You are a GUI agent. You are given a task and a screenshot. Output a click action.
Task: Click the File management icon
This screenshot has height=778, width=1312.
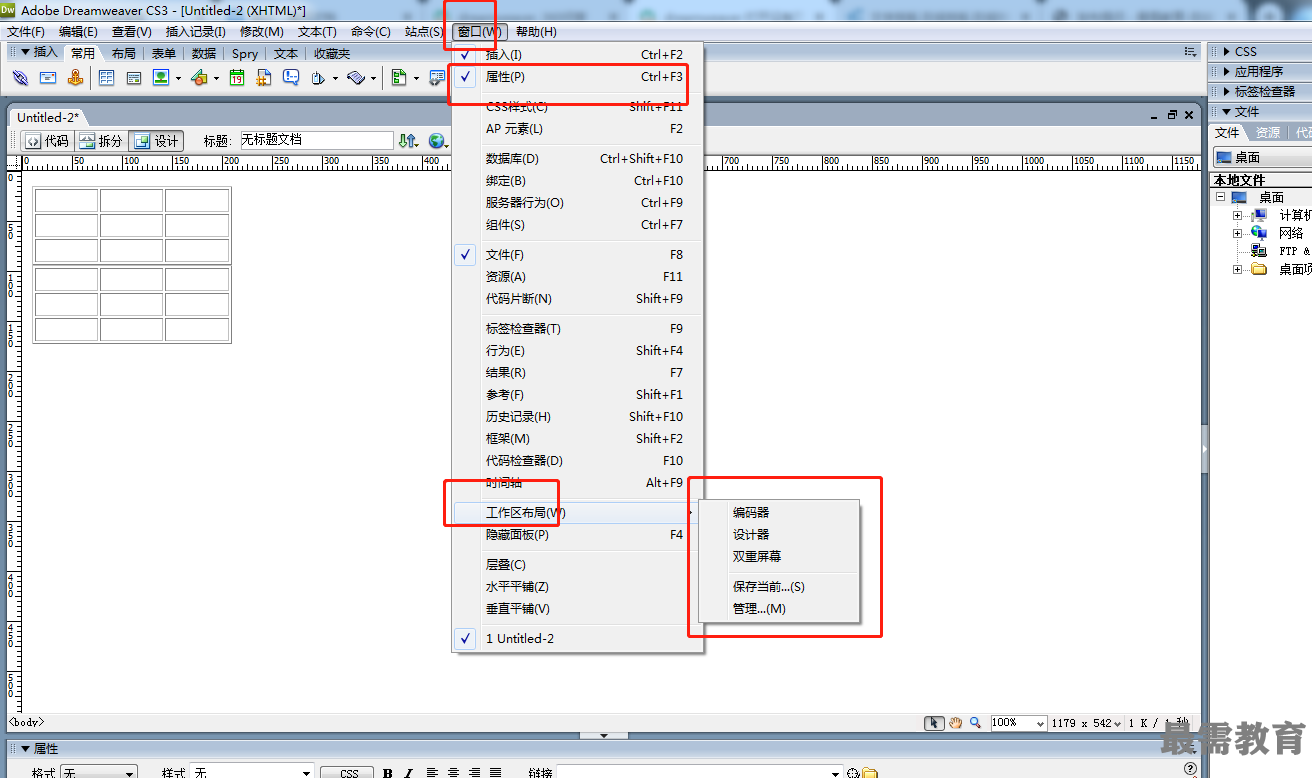coord(407,141)
